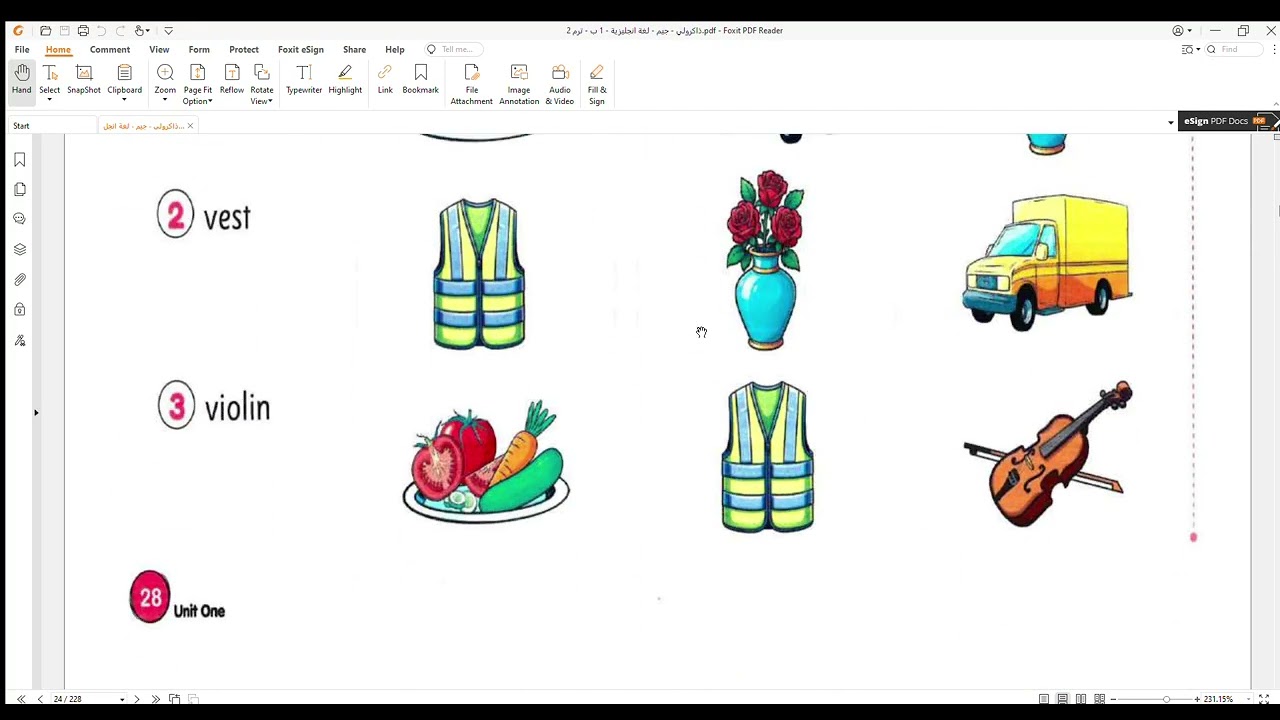
Task: Open page number dropdown arrow
Action: 122,699
